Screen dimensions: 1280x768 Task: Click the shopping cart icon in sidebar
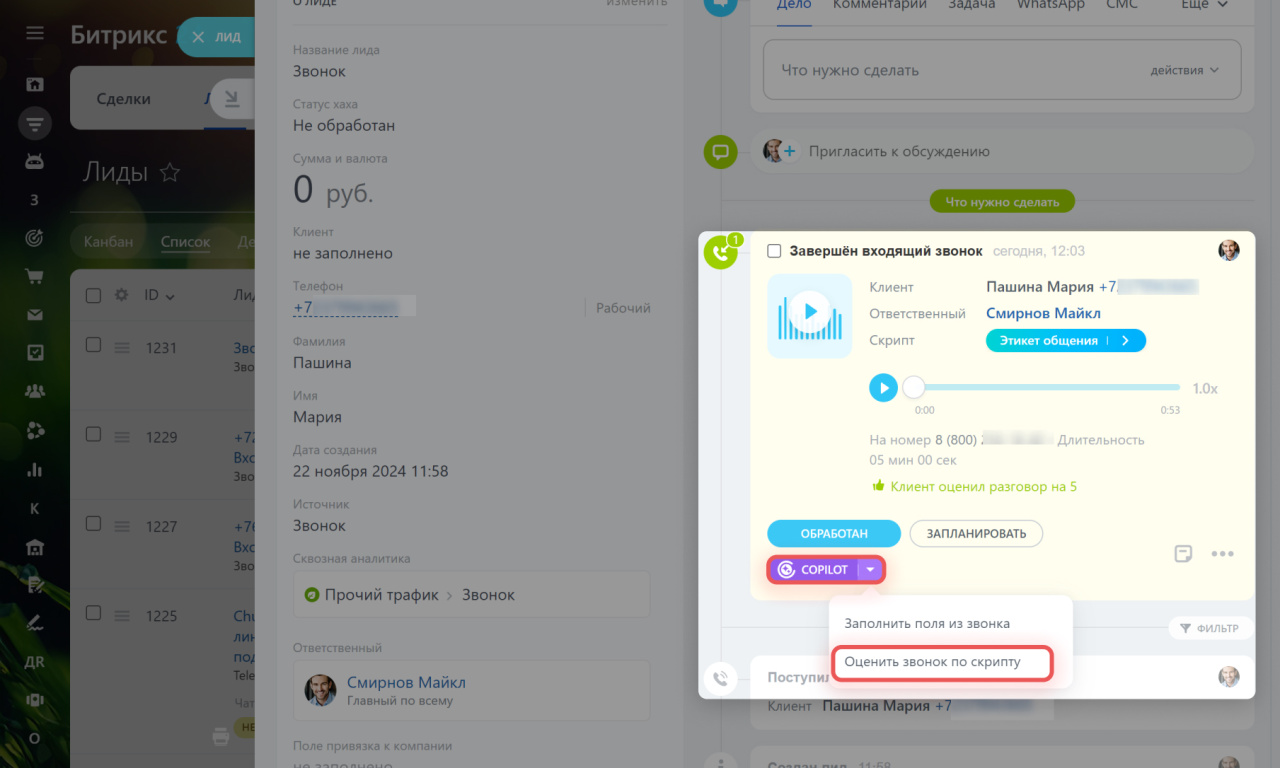coord(35,276)
